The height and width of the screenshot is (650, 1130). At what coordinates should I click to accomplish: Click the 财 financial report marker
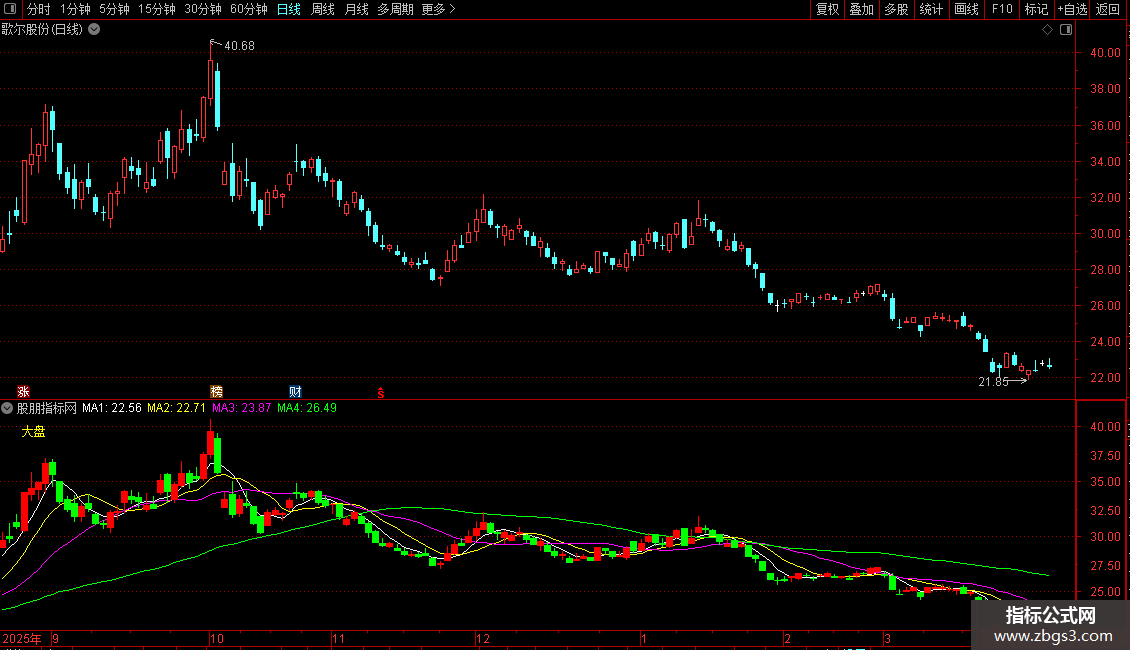[295, 391]
